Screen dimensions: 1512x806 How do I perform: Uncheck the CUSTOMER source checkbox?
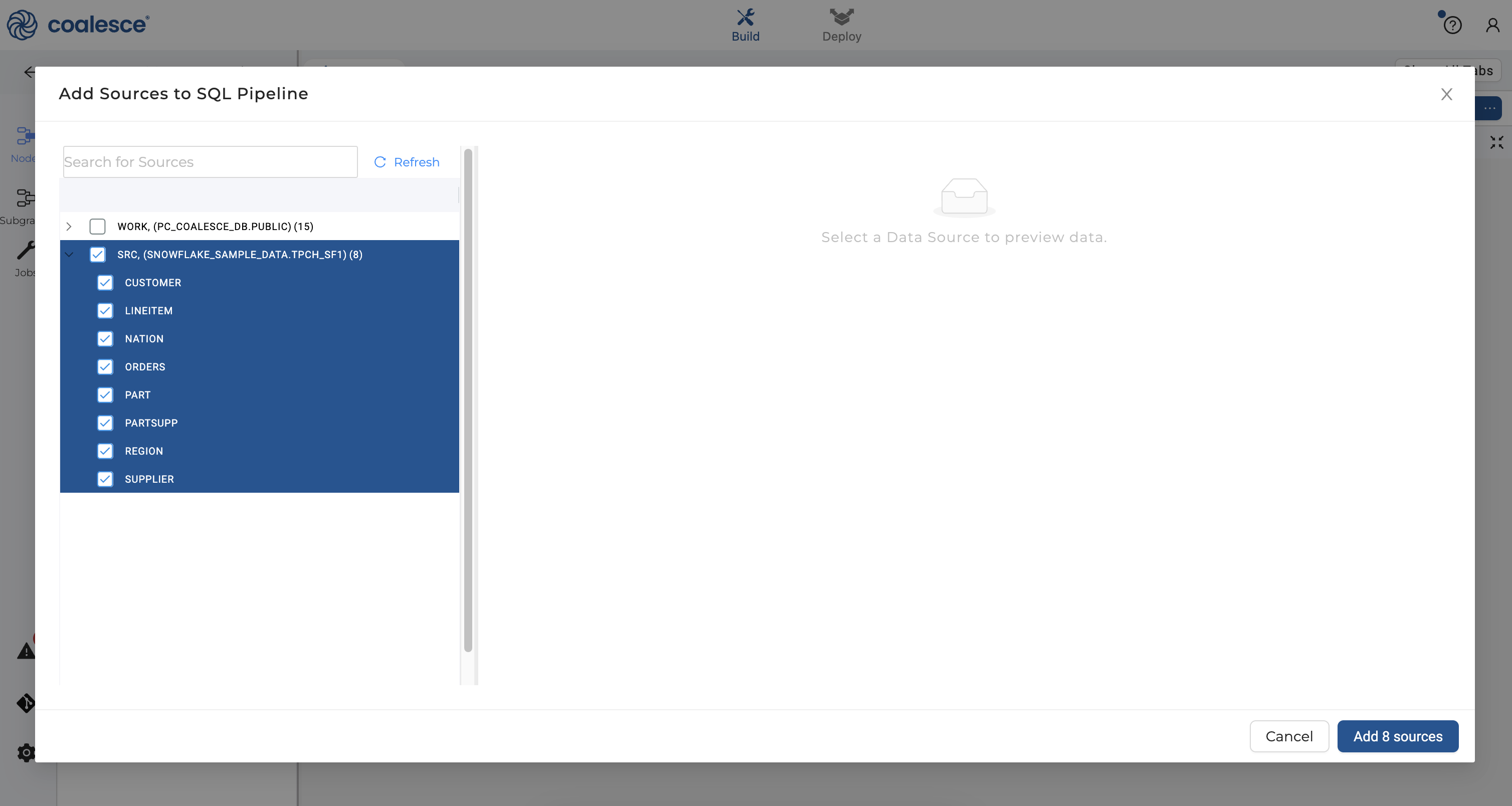tap(105, 283)
